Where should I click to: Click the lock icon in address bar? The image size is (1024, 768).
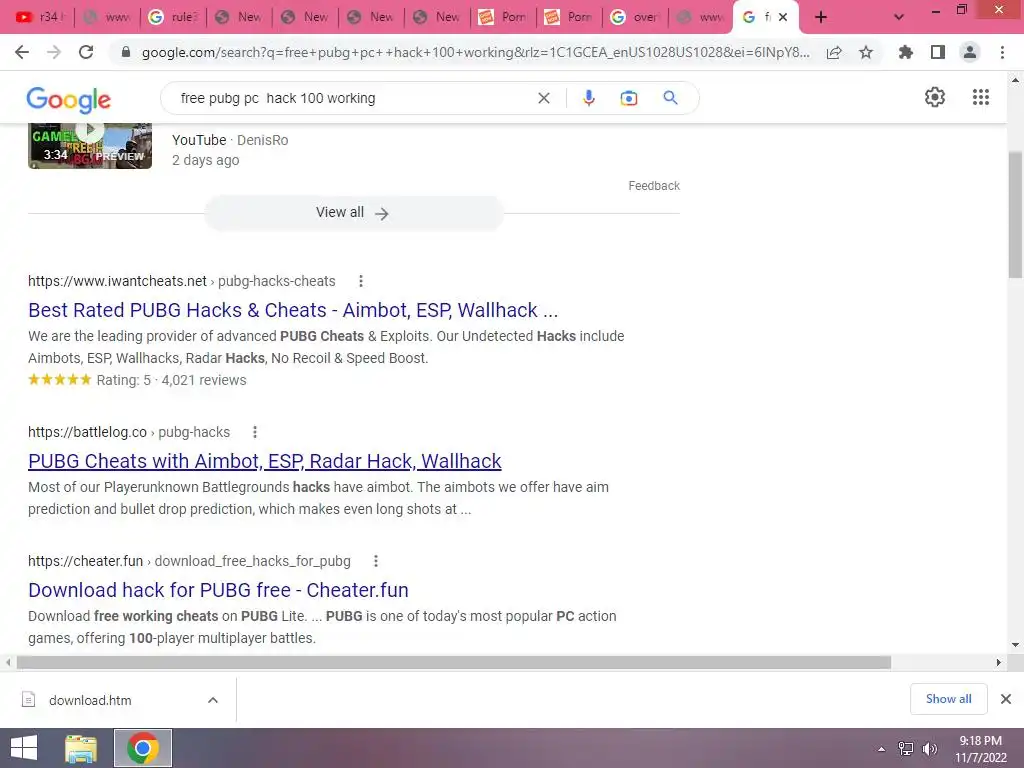[126, 52]
